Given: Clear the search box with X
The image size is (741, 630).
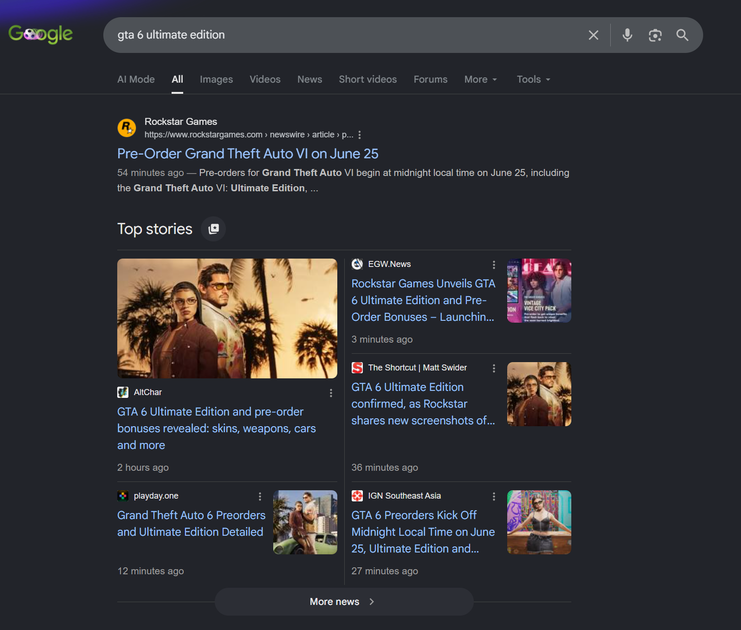Looking at the screenshot, I should click(x=594, y=35).
